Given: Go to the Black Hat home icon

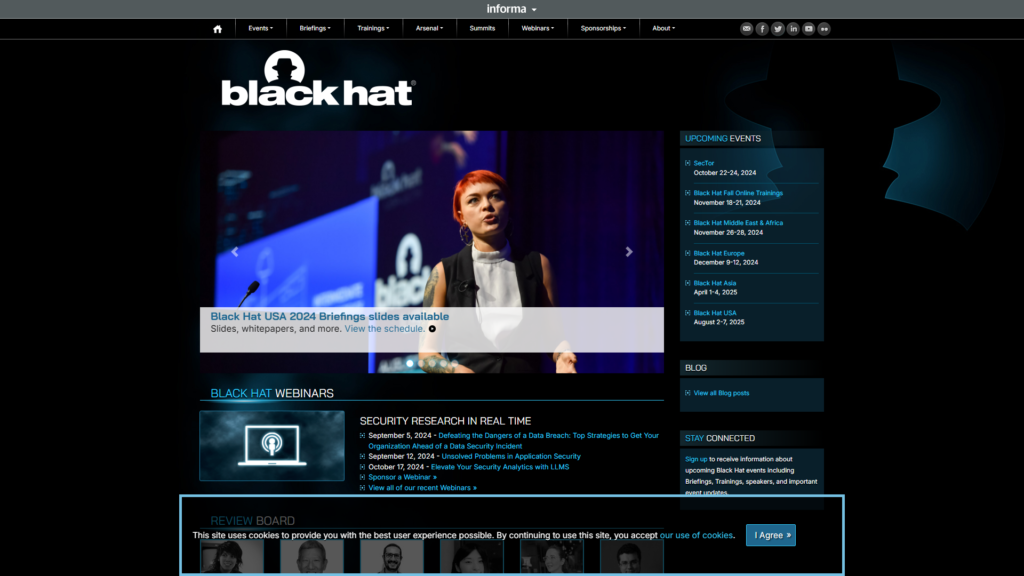Looking at the screenshot, I should (217, 29).
